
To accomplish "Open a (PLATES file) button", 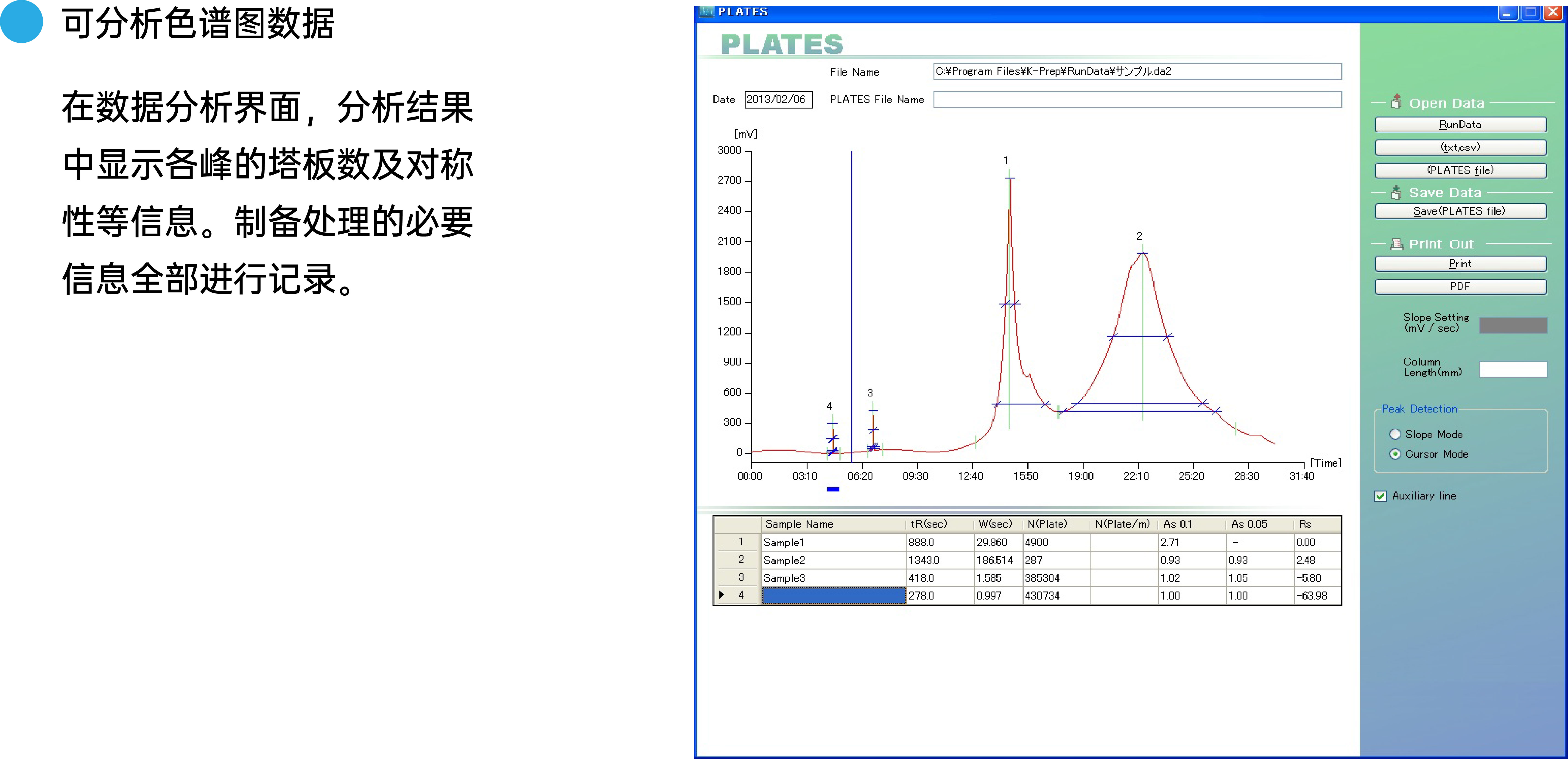I will click(1460, 170).
